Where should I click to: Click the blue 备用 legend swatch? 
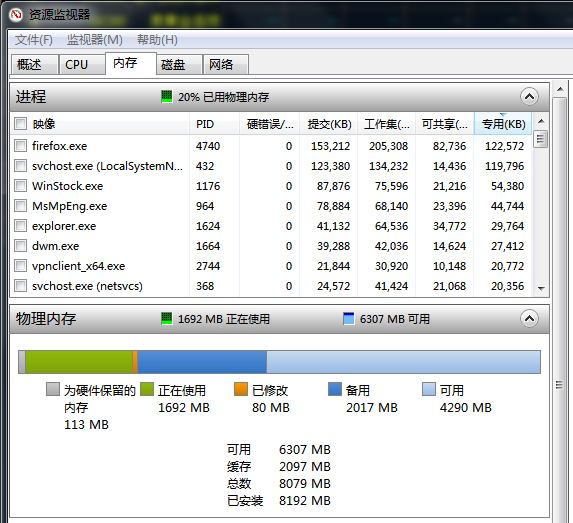[335, 389]
